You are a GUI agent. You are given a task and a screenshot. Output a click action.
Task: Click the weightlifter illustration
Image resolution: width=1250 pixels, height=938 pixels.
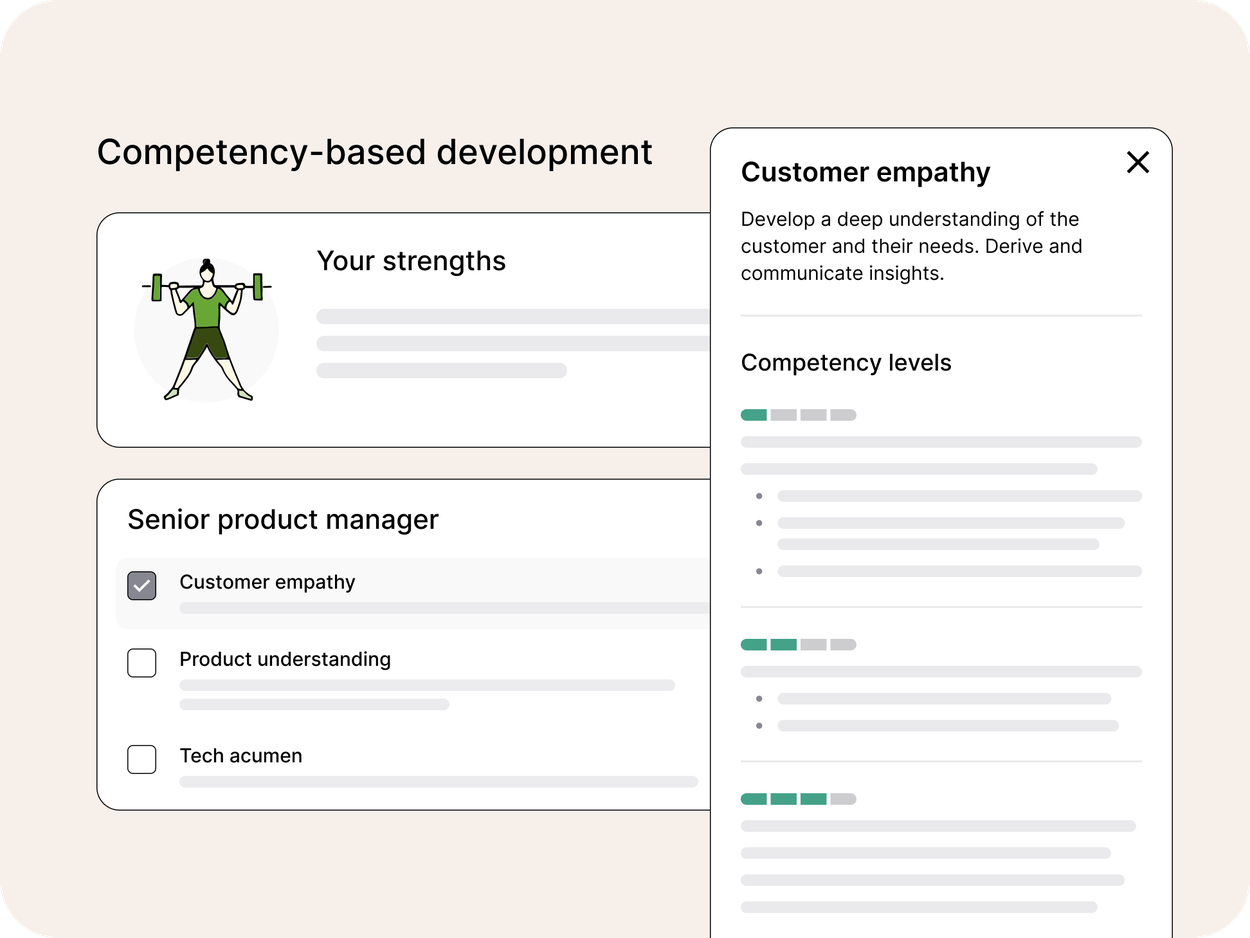[x=207, y=330]
